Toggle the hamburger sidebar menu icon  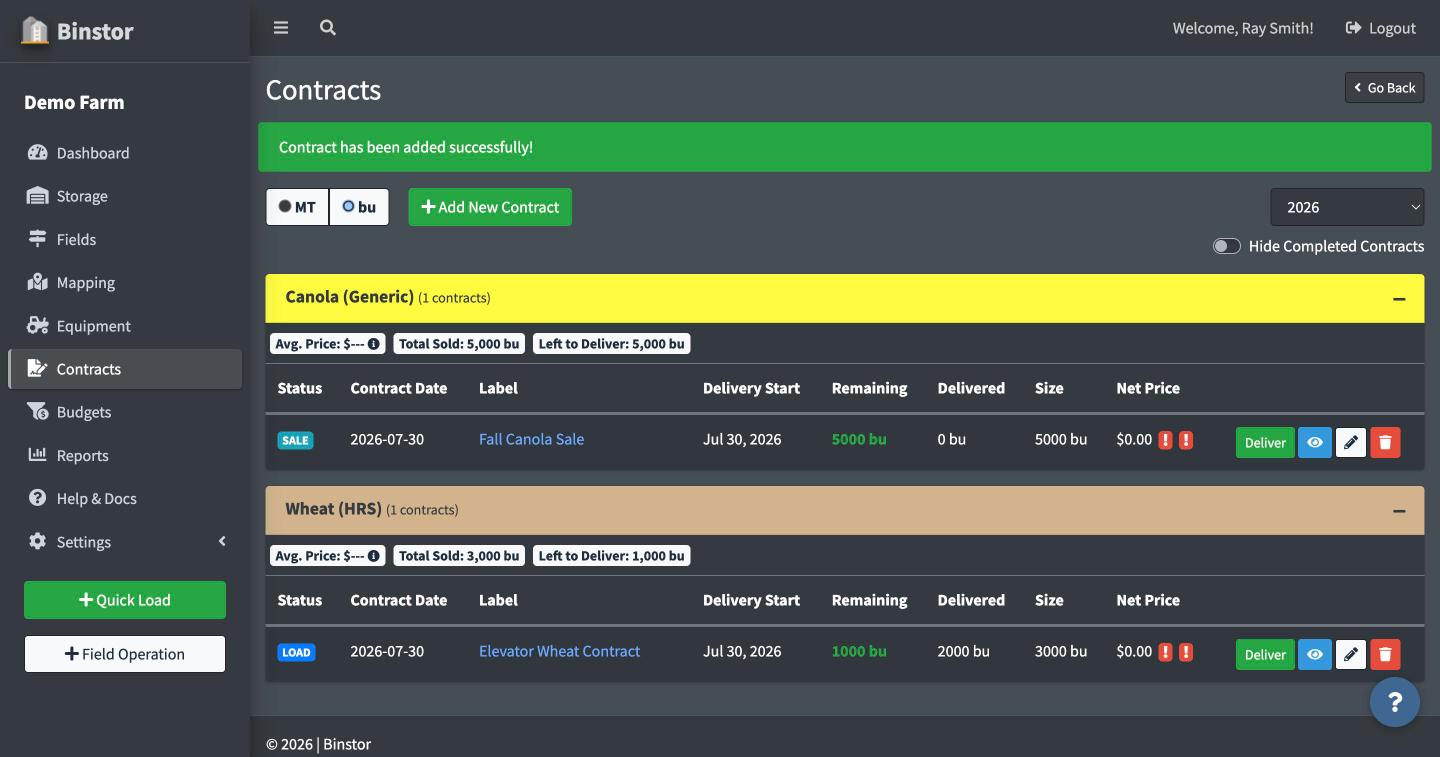pos(281,28)
